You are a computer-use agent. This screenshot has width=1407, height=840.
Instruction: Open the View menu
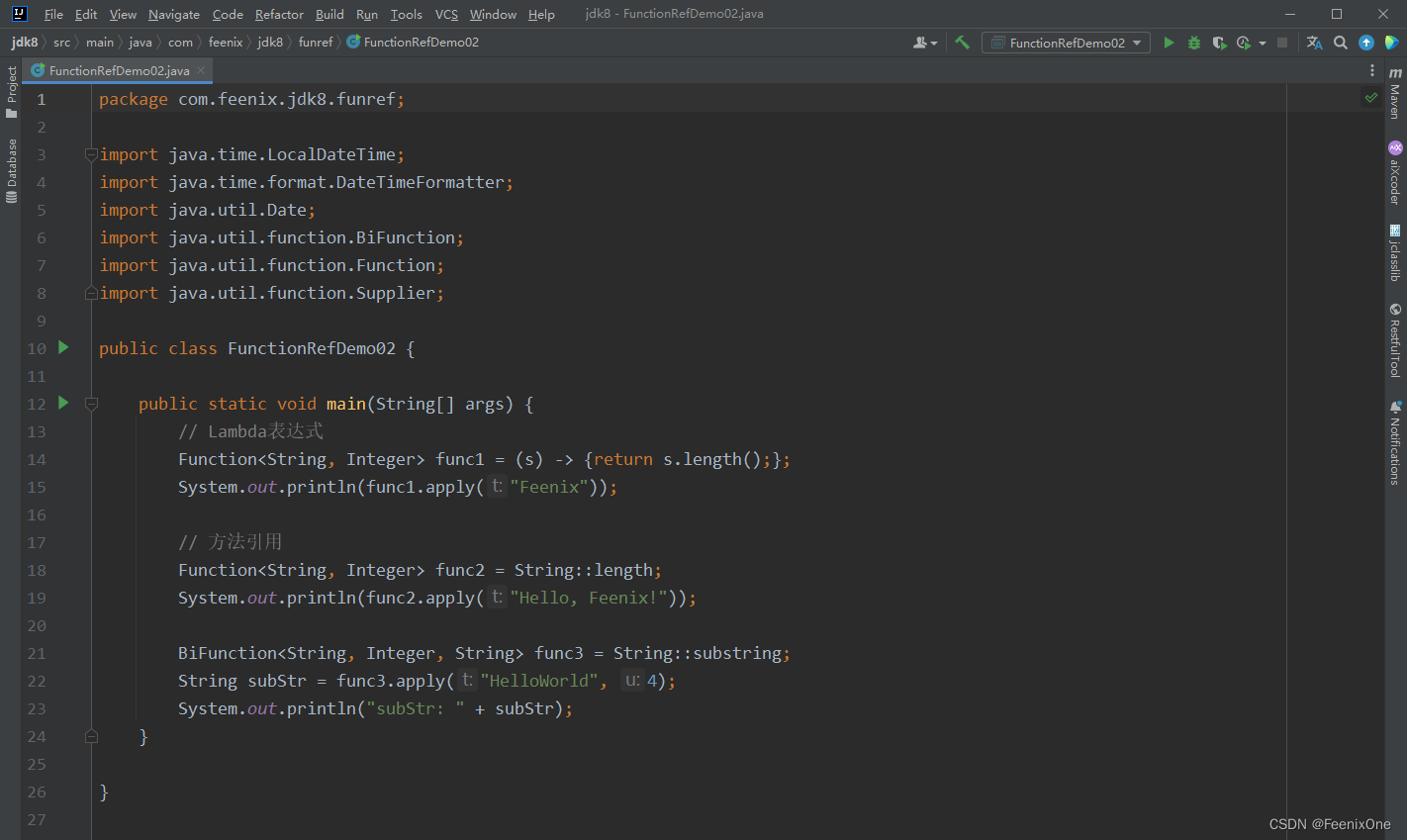pos(123,14)
